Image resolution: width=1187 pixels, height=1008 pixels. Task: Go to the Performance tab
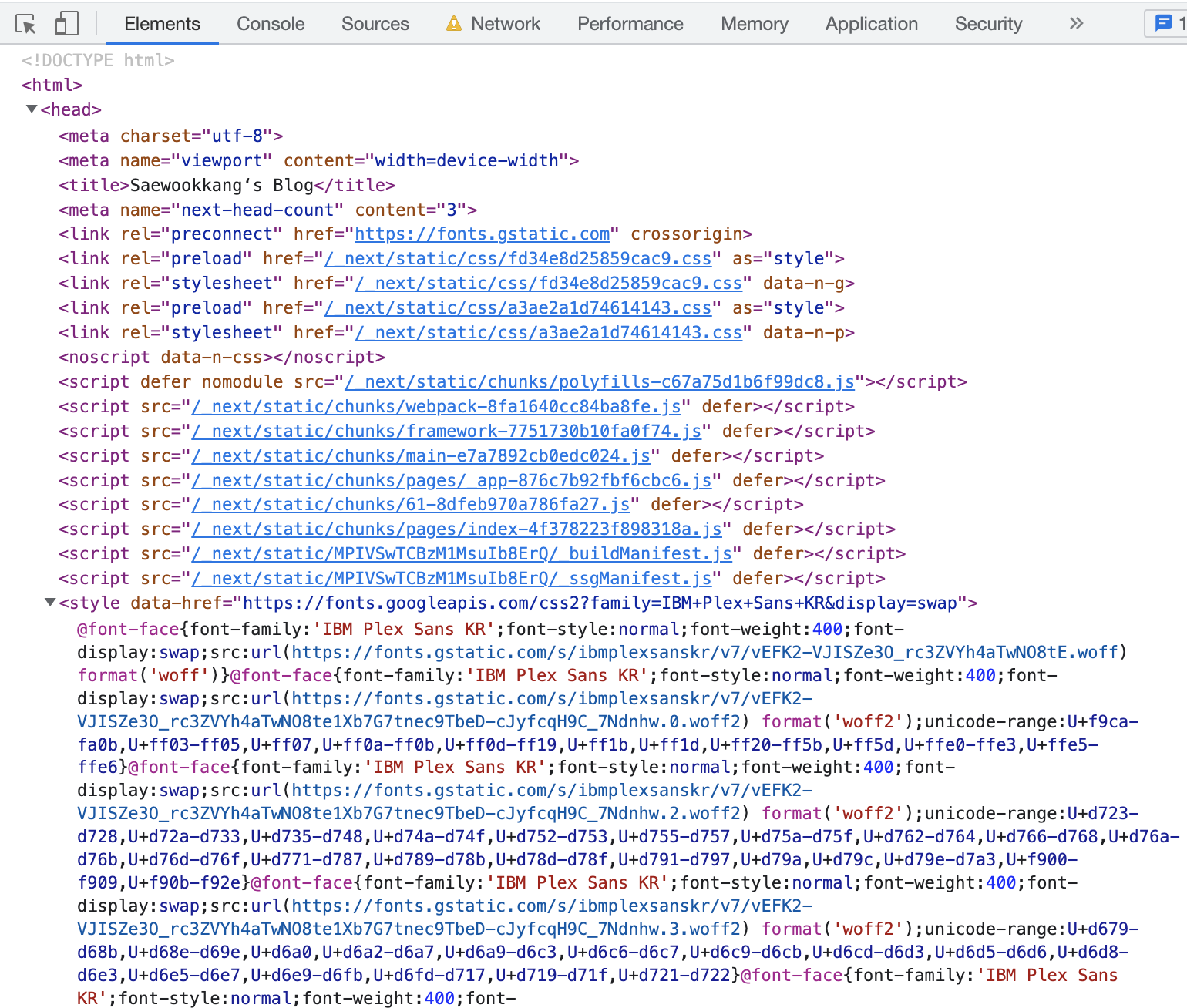(630, 24)
